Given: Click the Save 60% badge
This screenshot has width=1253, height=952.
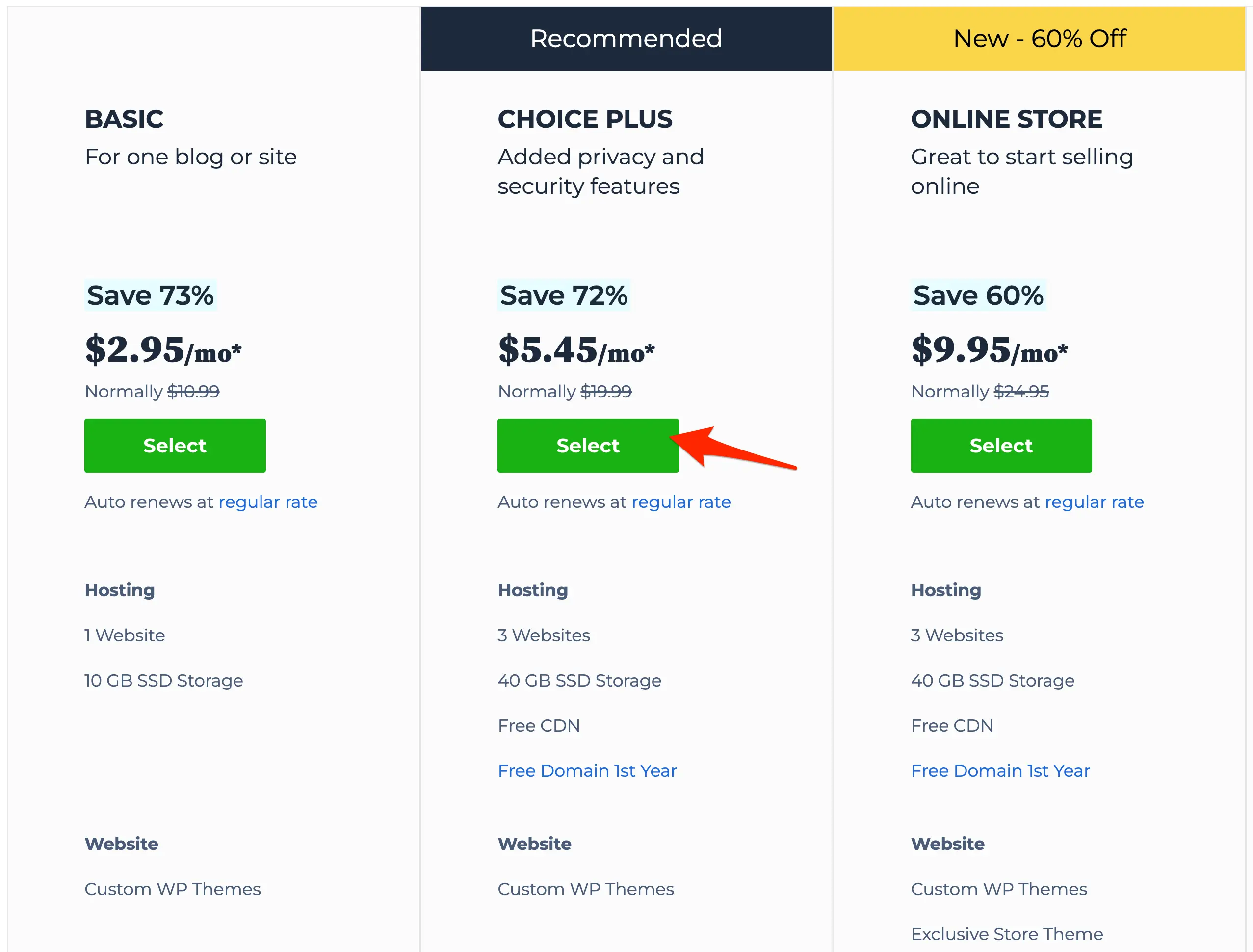Looking at the screenshot, I should tap(978, 295).
